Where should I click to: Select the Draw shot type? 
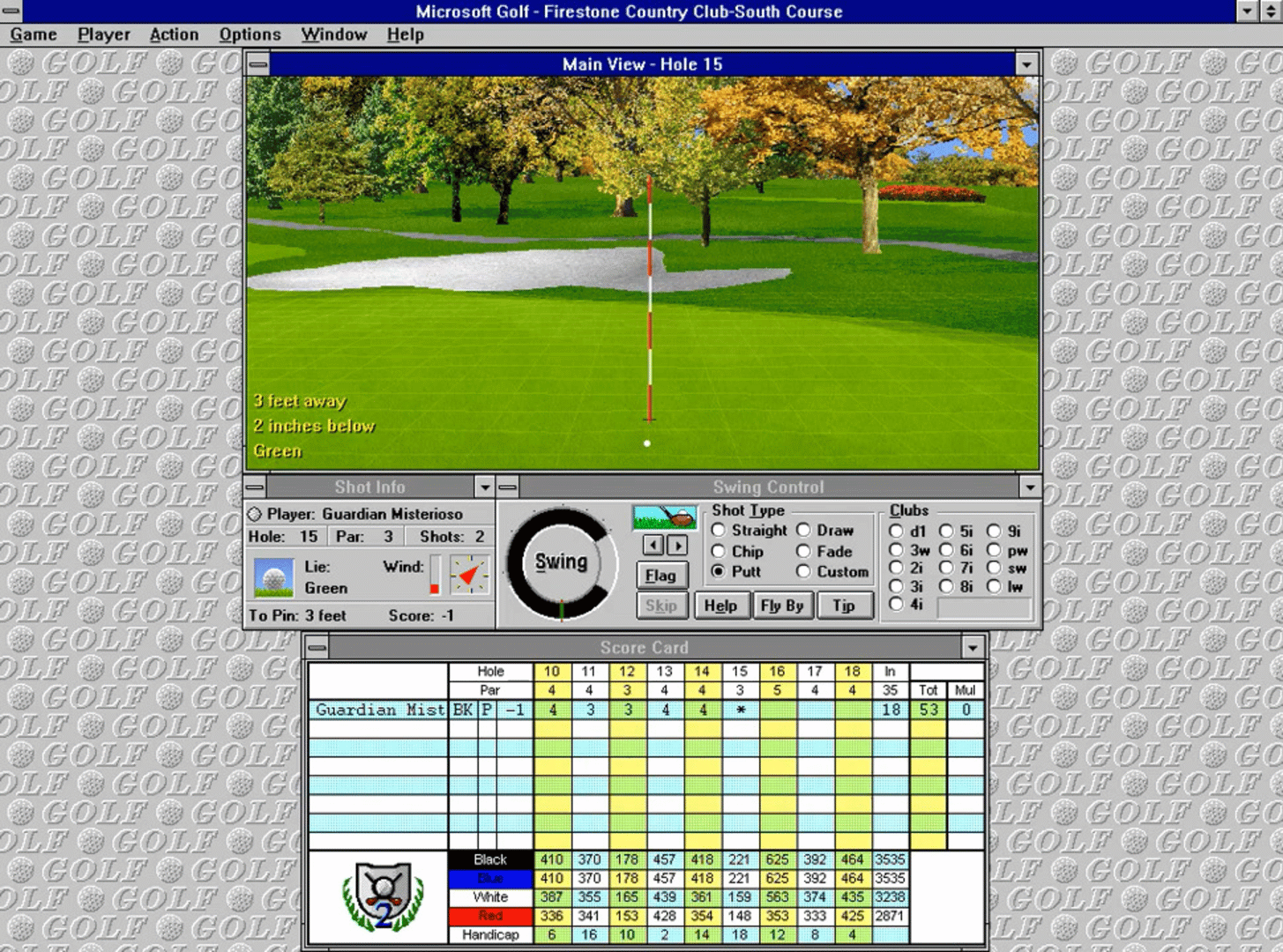coord(825,531)
